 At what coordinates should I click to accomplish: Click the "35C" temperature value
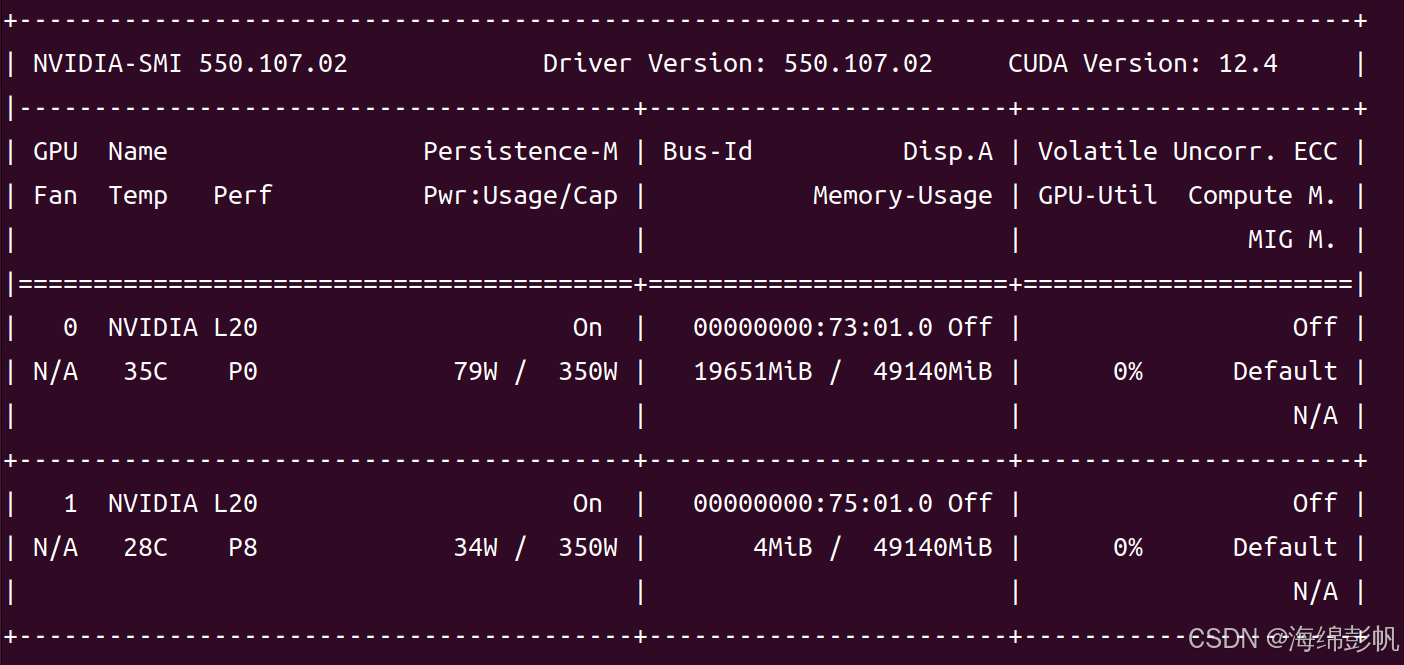click(x=145, y=372)
